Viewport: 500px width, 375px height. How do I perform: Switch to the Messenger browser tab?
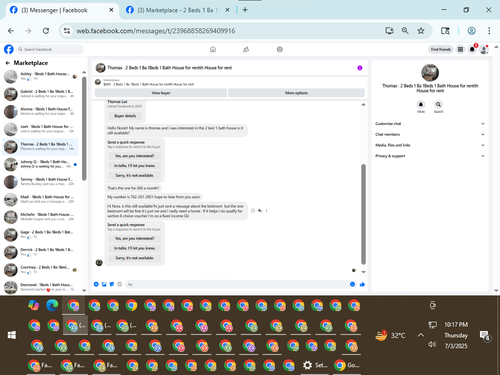click(x=62, y=10)
